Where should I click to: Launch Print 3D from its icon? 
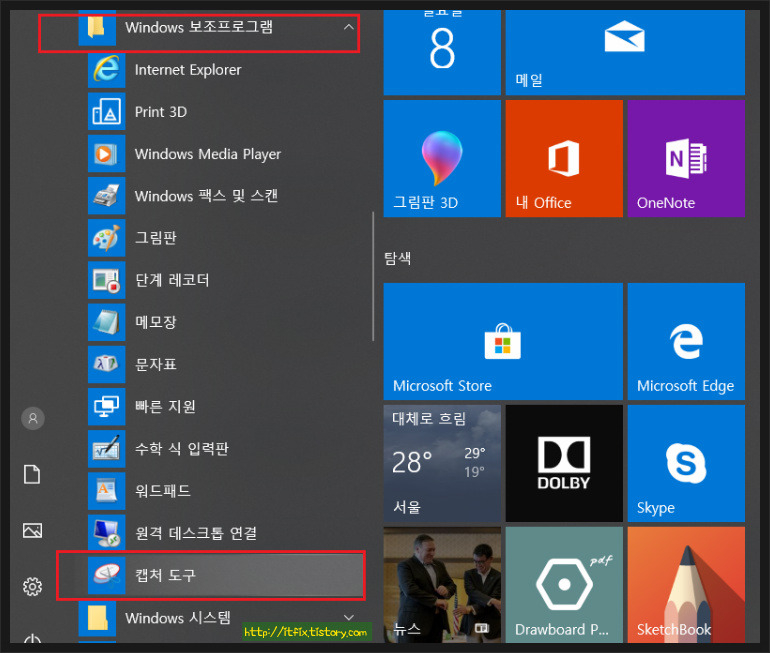[106, 111]
